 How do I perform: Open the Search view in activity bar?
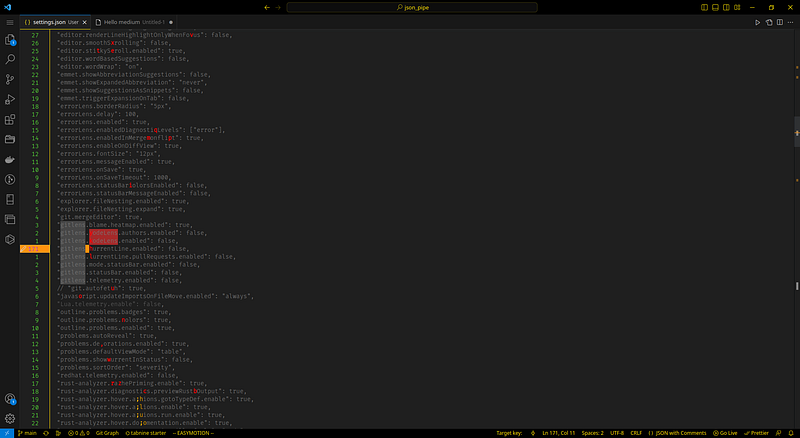point(10,59)
